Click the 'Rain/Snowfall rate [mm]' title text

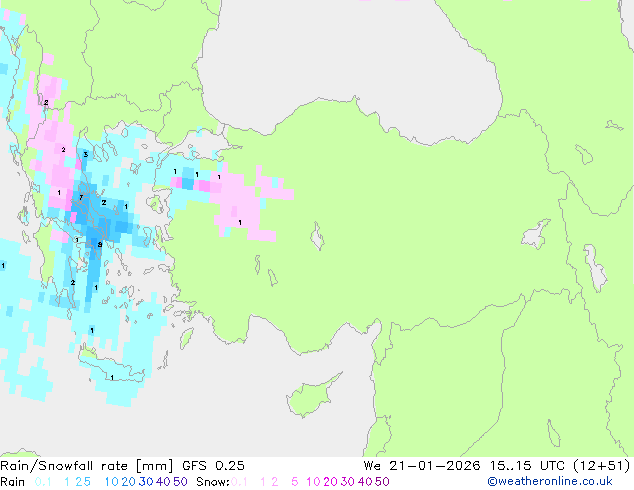[87, 466]
